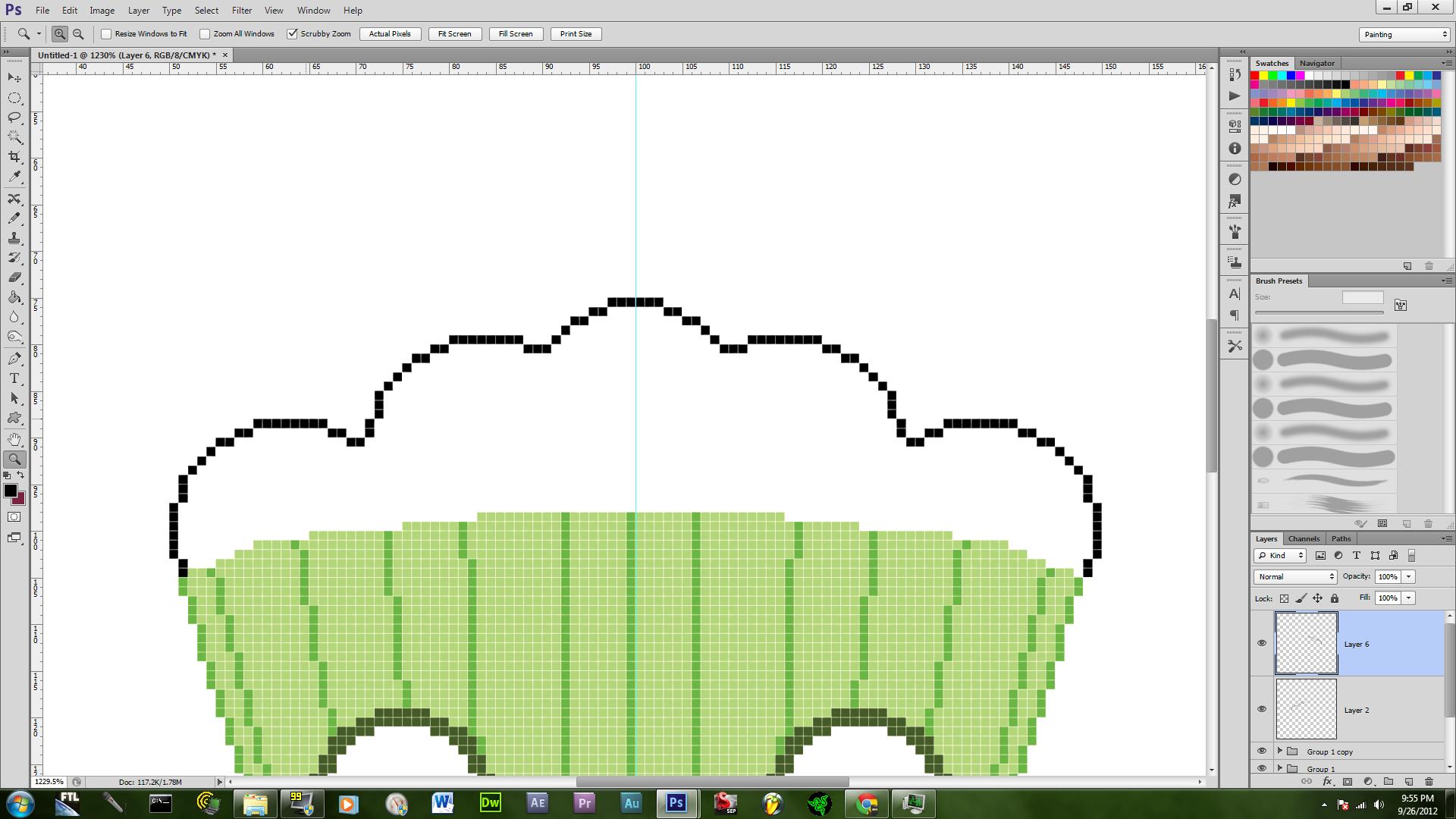This screenshot has width=1456, height=819.
Task: Open the Character panel icon
Action: click(1235, 294)
